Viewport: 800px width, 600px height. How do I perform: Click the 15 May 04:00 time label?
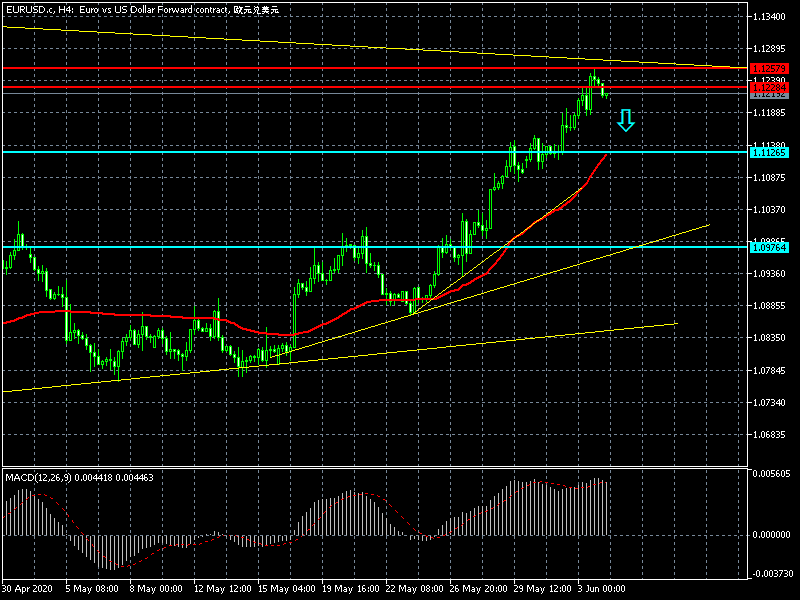click(286, 588)
